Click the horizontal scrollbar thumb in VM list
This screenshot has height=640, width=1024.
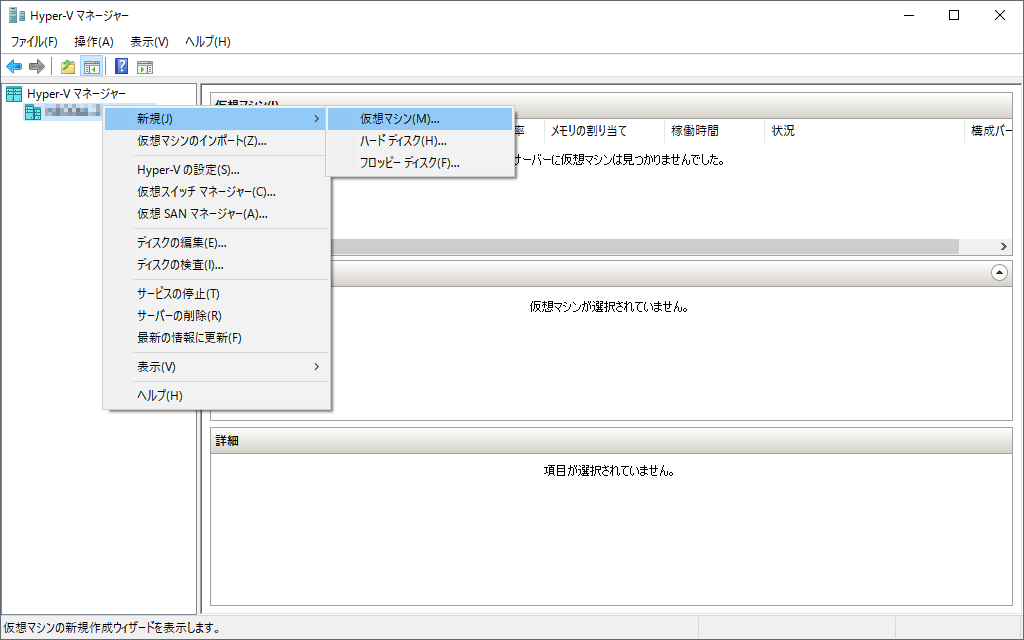[x=645, y=246]
